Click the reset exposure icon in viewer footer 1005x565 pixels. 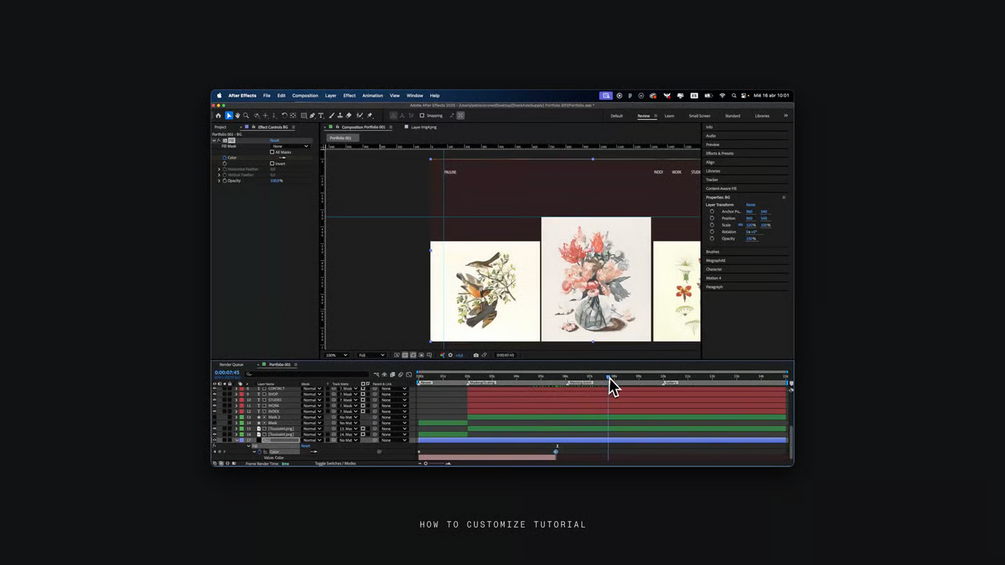450,355
